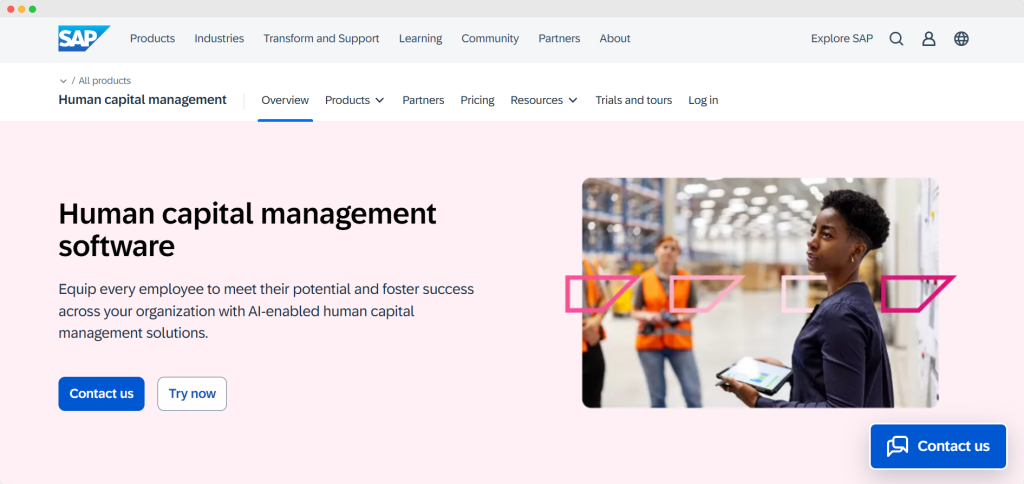Follow the All products breadcrumb link
The height and width of the screenshot is (484, 1024).
click(105, 81)
